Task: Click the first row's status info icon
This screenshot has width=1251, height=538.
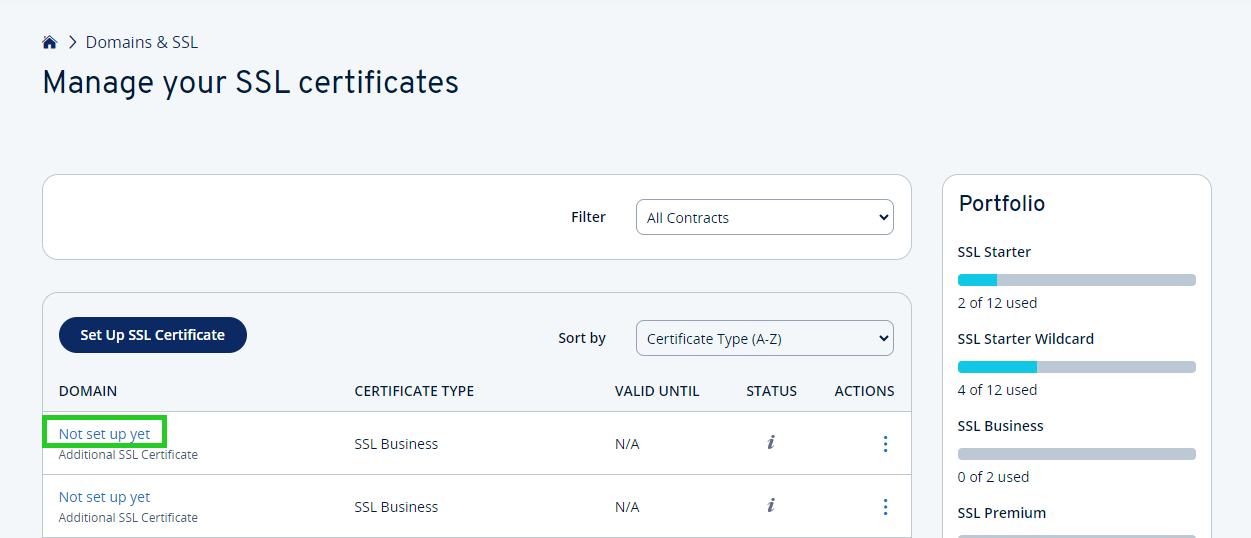Action: coord(771,443)
